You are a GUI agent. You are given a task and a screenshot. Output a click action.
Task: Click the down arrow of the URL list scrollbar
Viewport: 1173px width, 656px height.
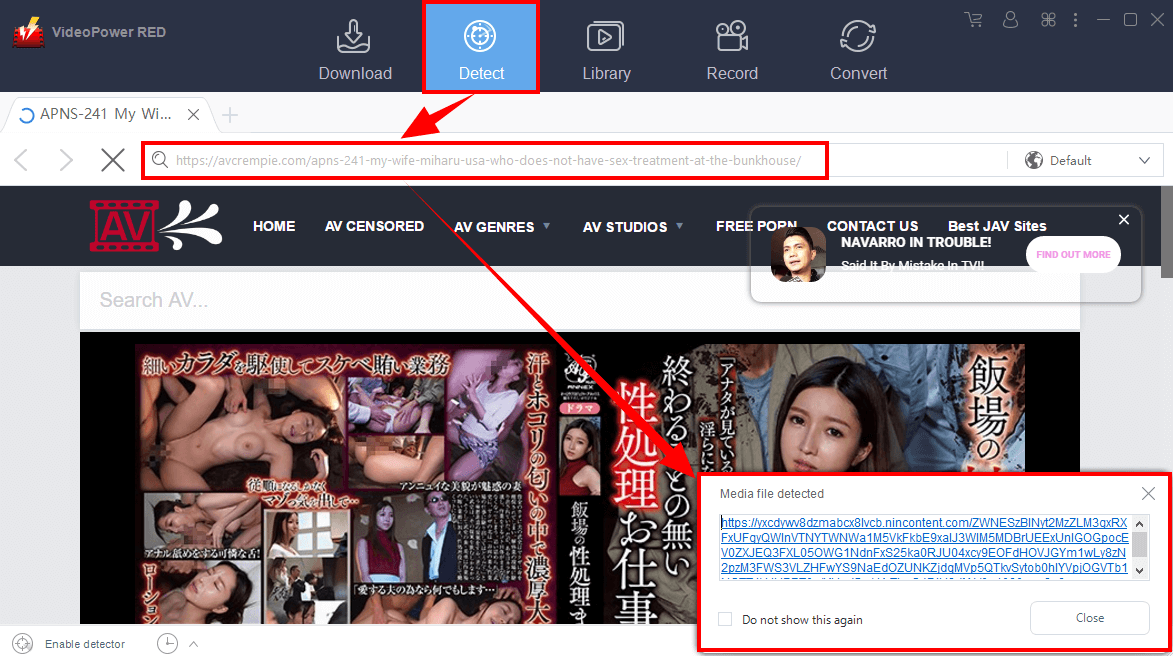pos(1139,571)
